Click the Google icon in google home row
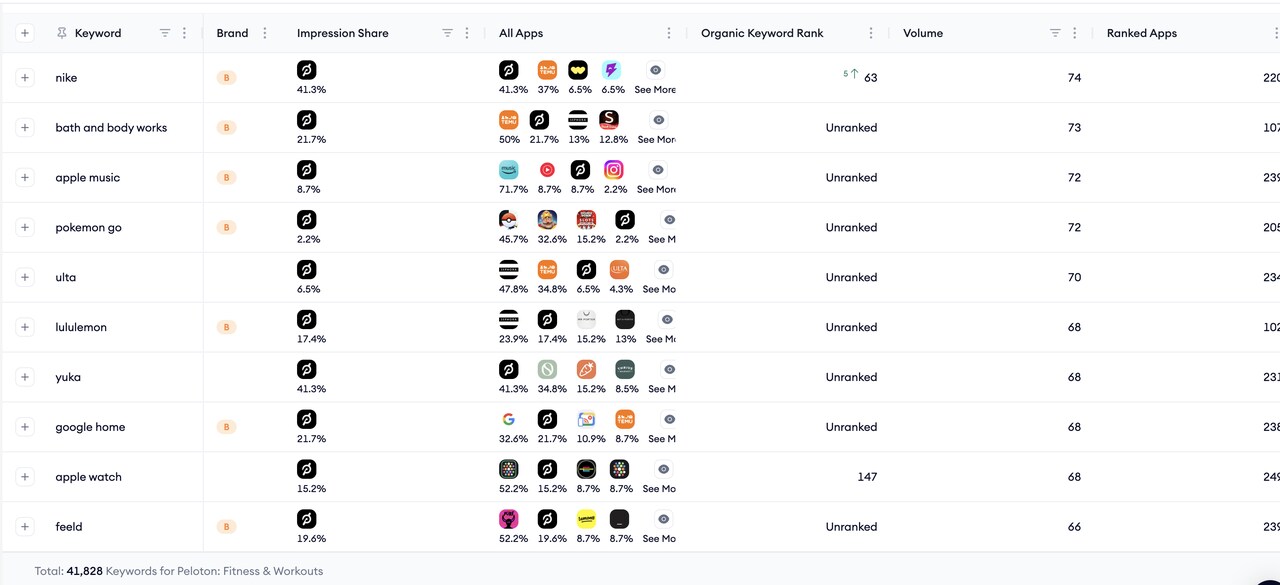 coord(509,420)
